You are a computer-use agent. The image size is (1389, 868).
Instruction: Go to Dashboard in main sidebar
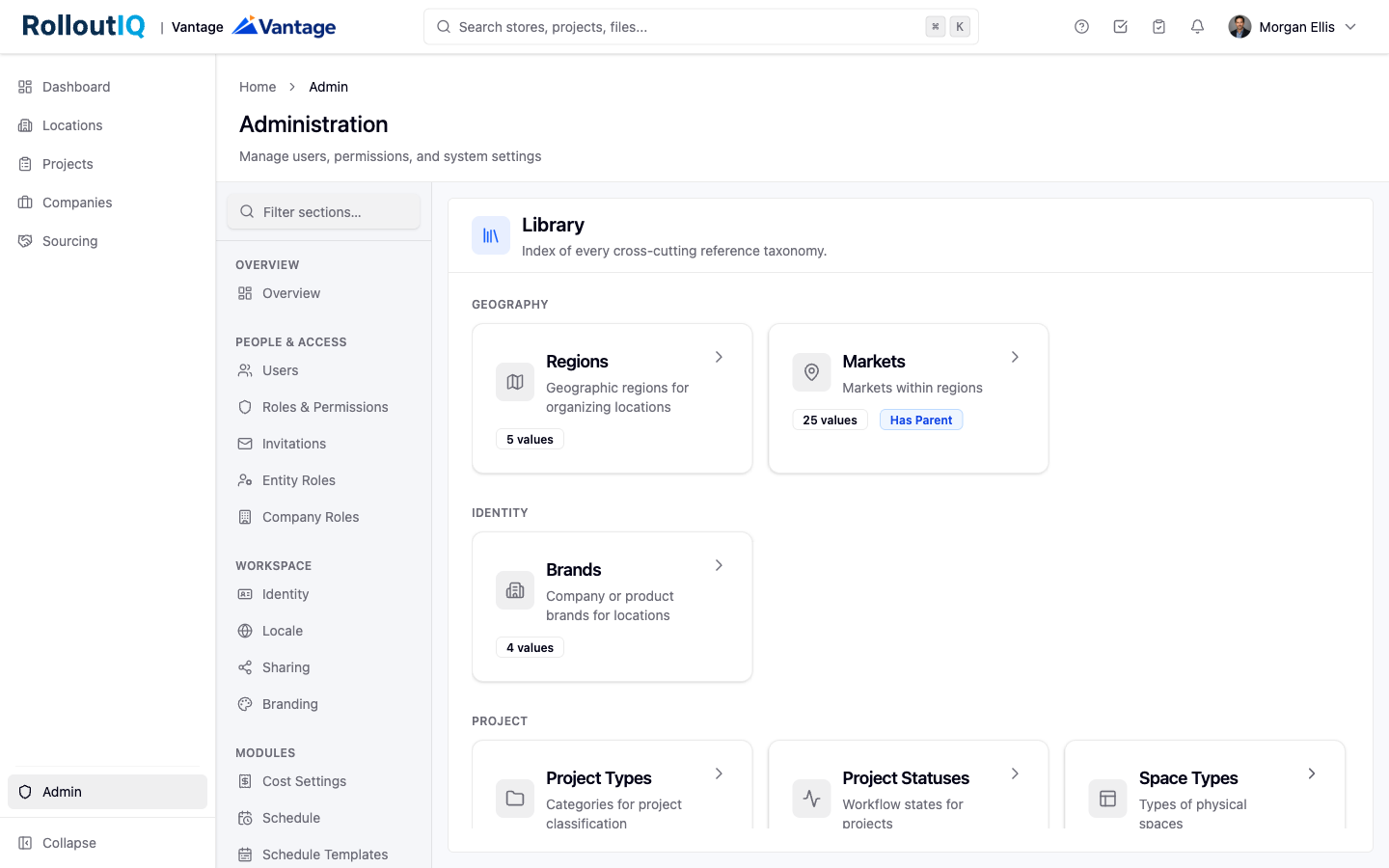(107, 87)
